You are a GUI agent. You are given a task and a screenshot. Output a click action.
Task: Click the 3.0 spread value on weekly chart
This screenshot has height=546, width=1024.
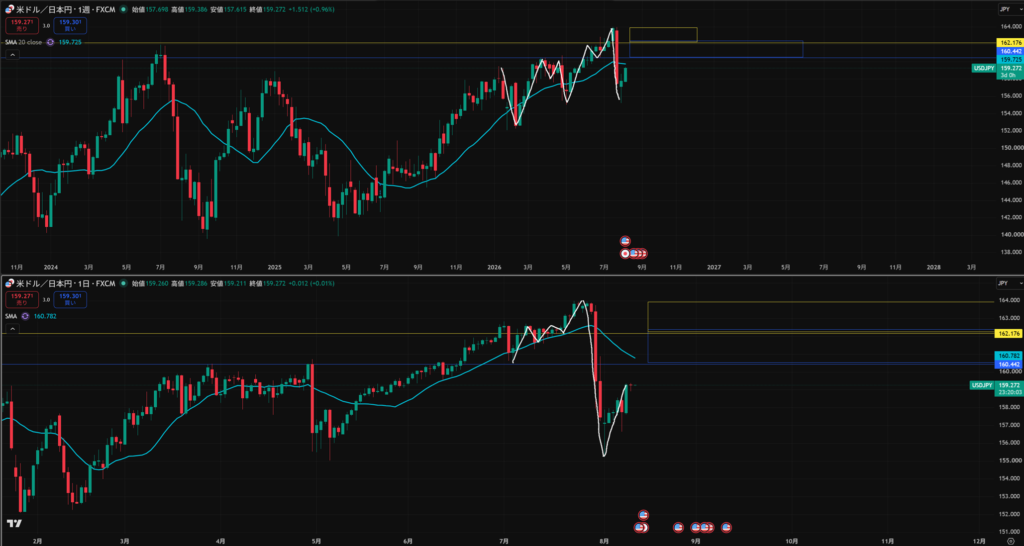[46, 25]
